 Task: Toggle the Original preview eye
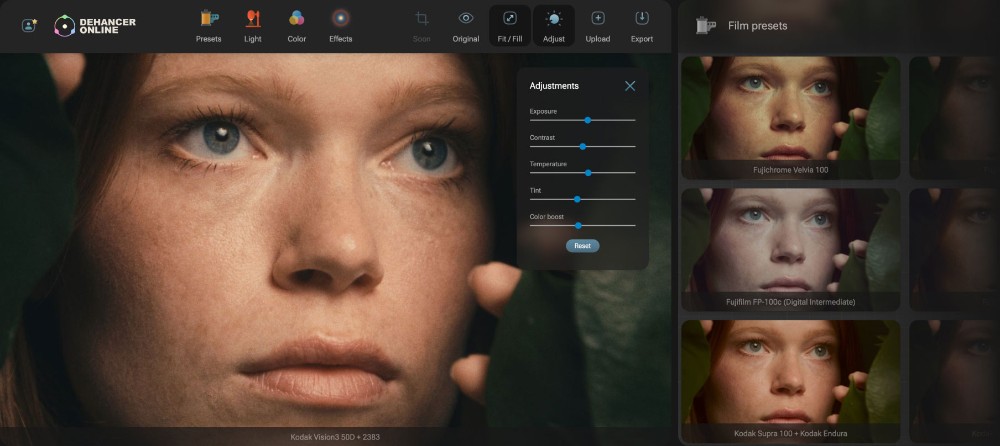click(x=466, y=18)
